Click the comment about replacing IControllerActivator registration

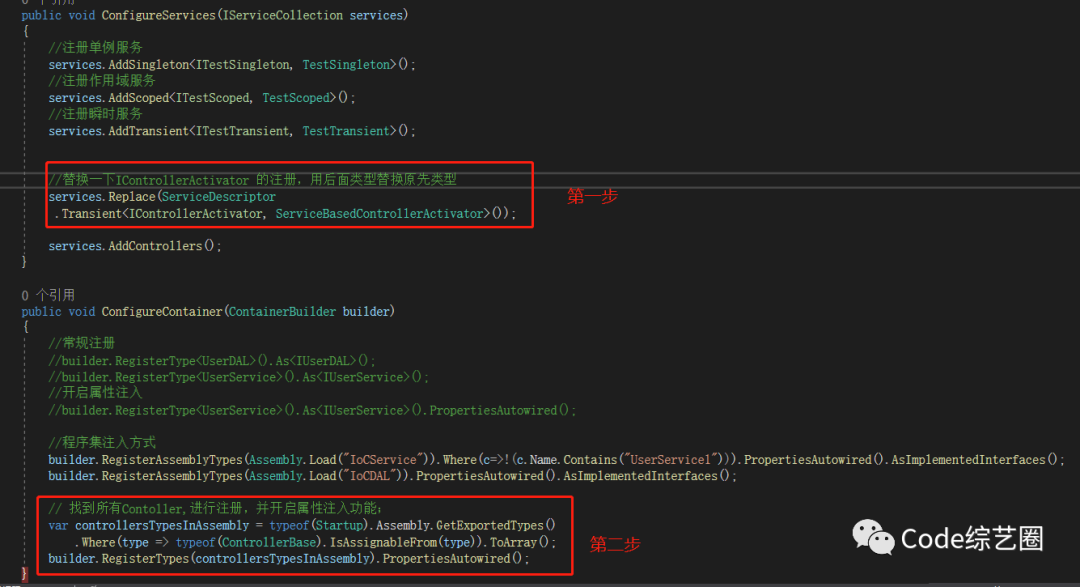click(x=252, y=180)
